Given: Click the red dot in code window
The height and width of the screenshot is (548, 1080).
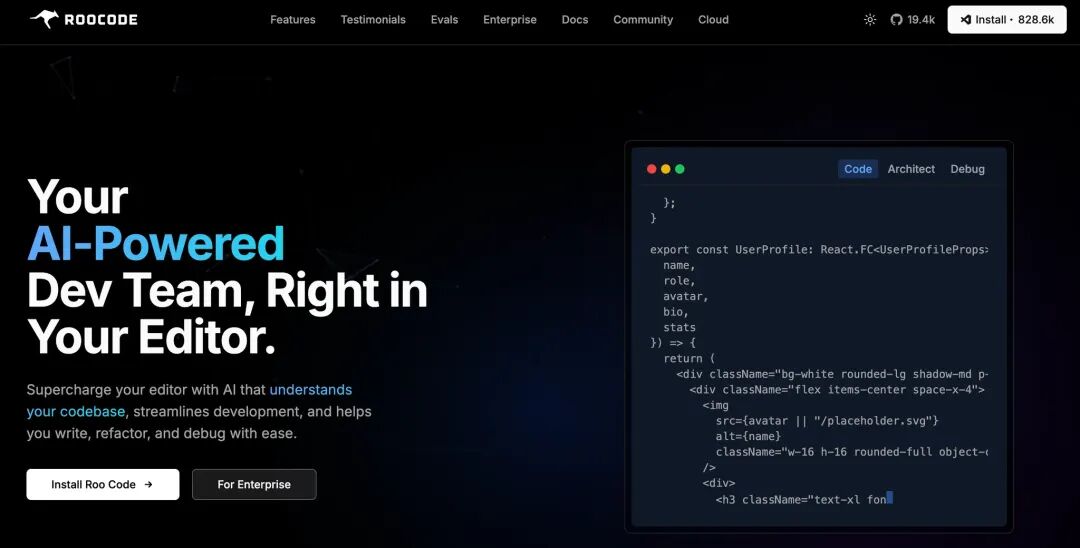Looking at the screenshot, I should click(652, 169).
